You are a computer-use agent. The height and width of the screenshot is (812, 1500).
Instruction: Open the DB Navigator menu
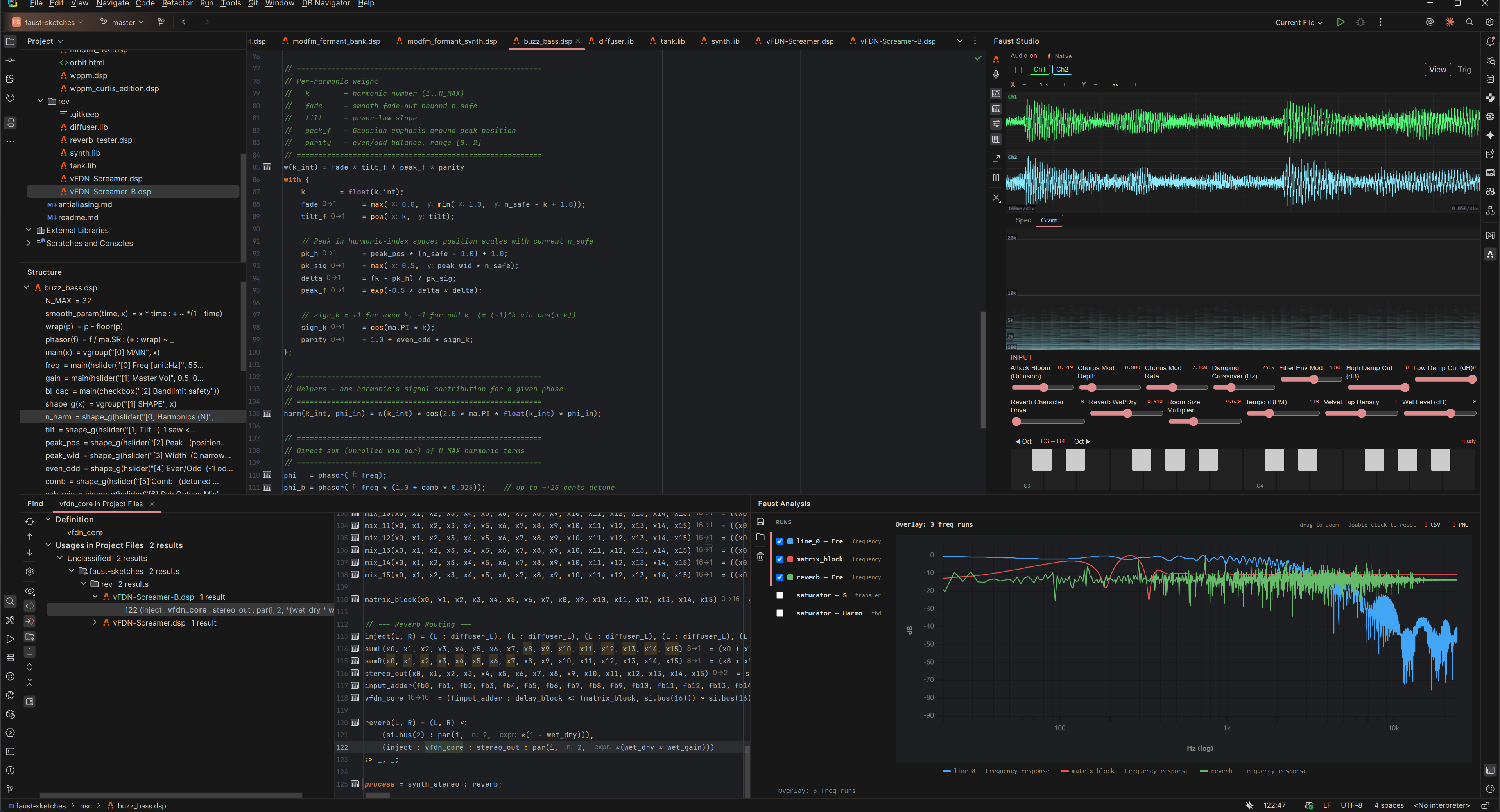(326, 4)
